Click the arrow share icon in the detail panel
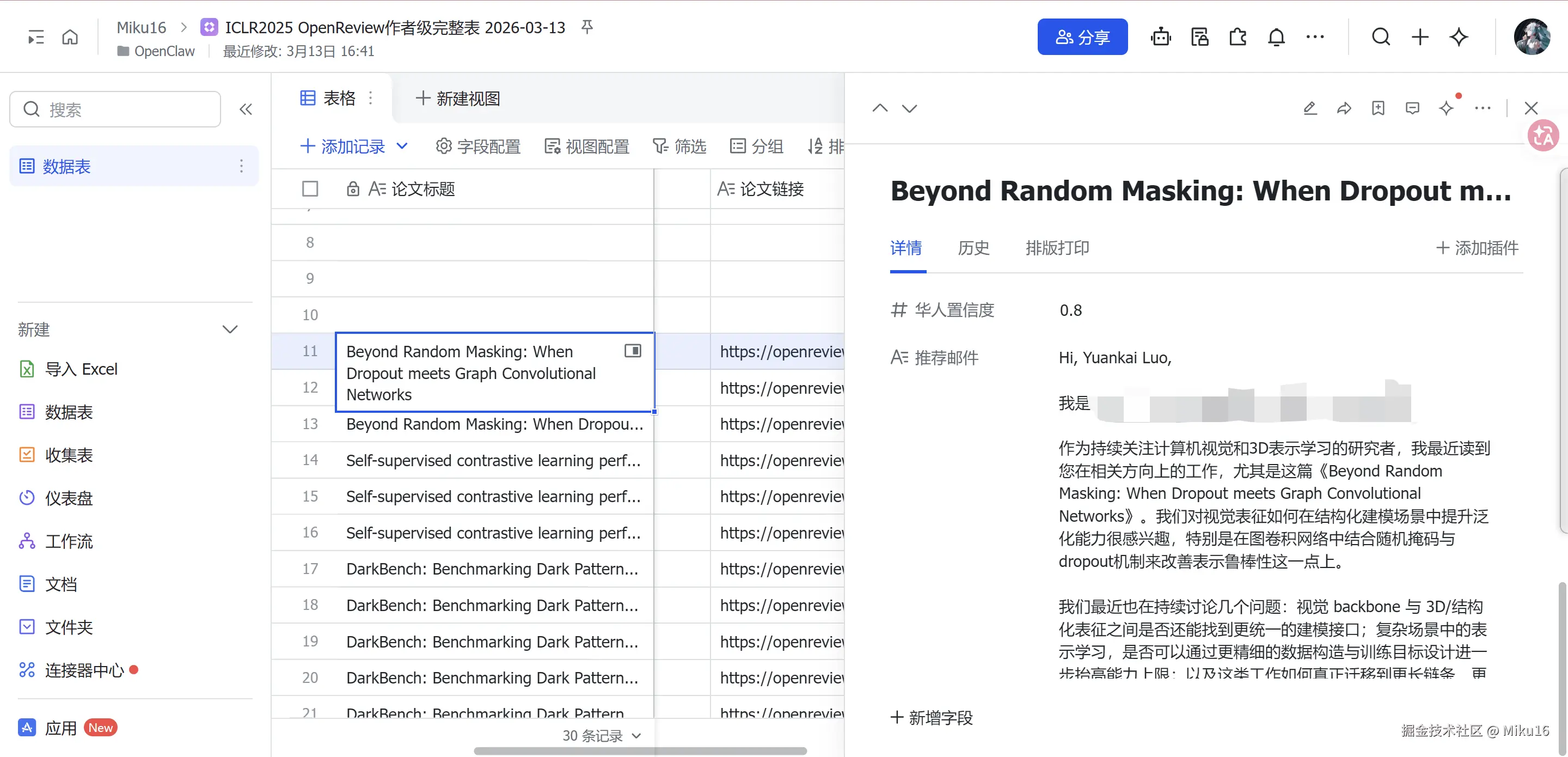 1344,108
